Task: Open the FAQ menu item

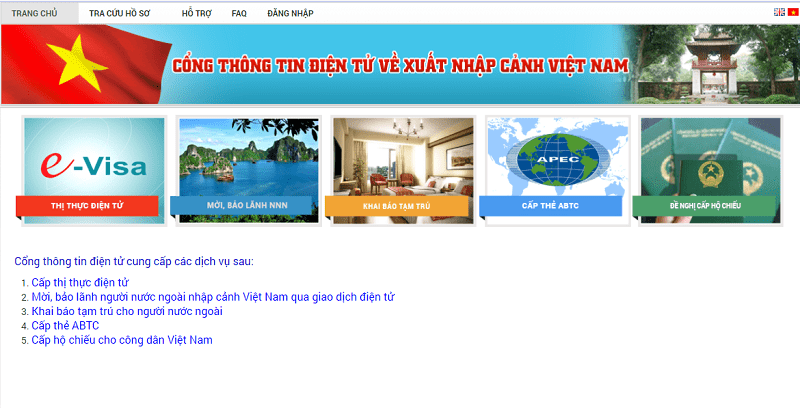Action: coord(239,13)
